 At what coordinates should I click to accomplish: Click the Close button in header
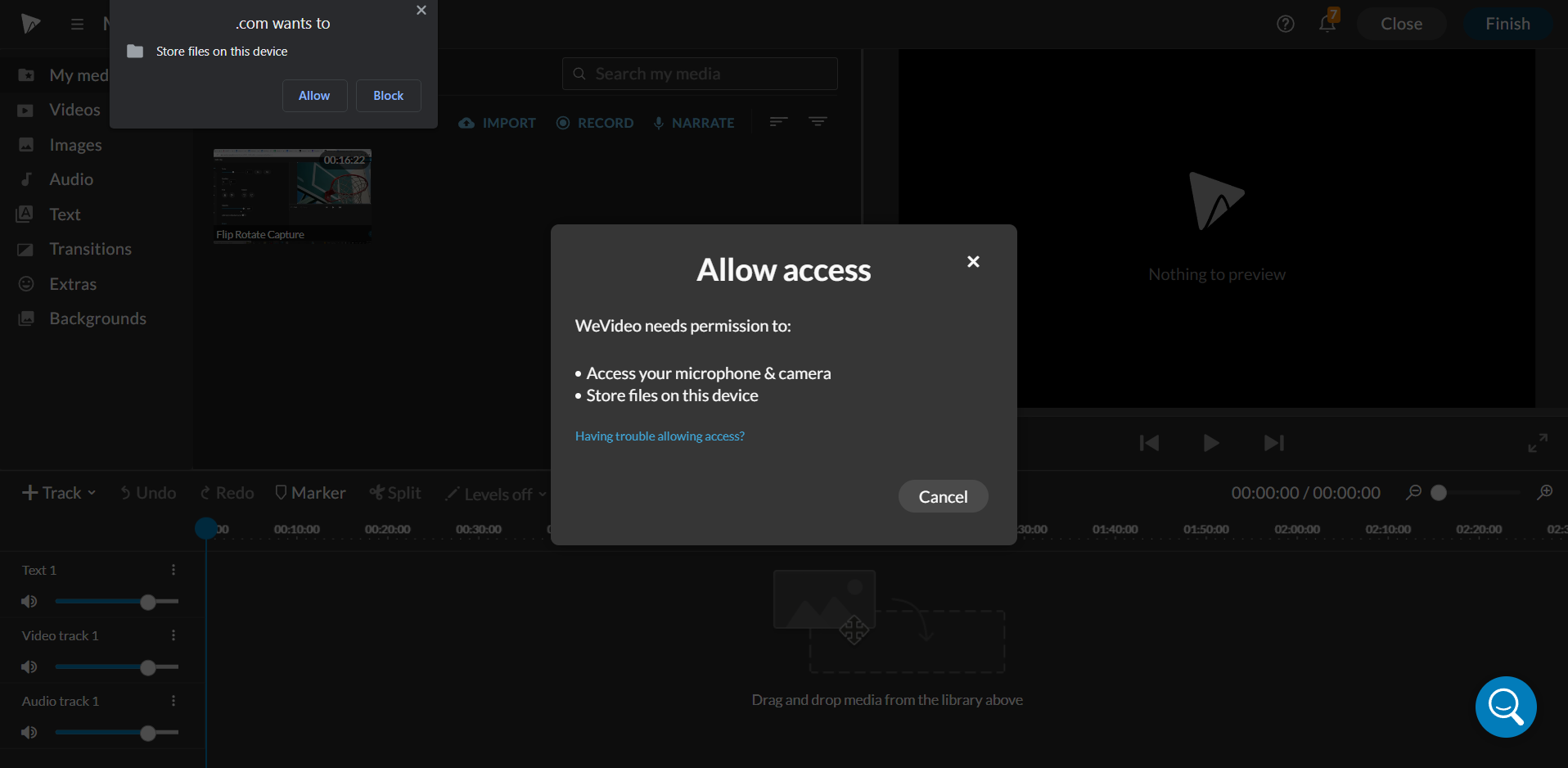pyautogui.click(x=1401, y=24)
